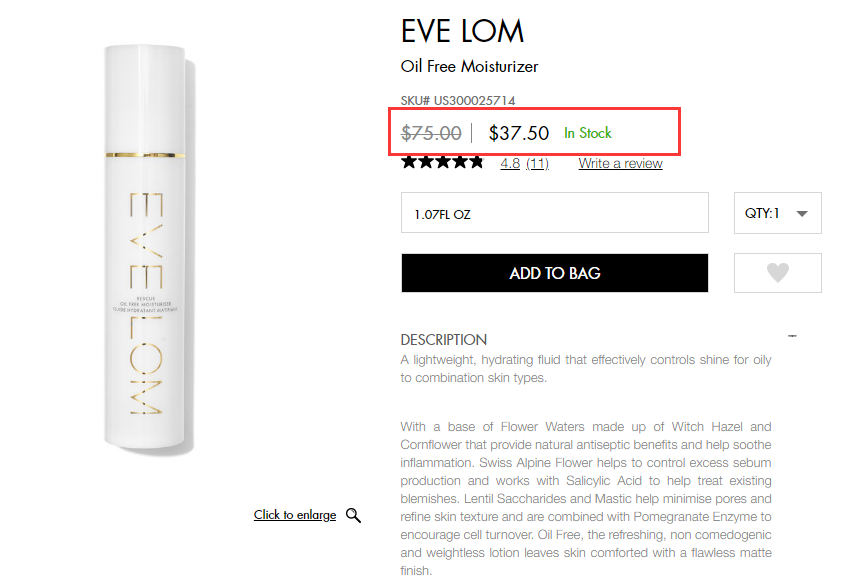
Task: Click the EVE LOM brand title
Action: click(x=462, y=31)
